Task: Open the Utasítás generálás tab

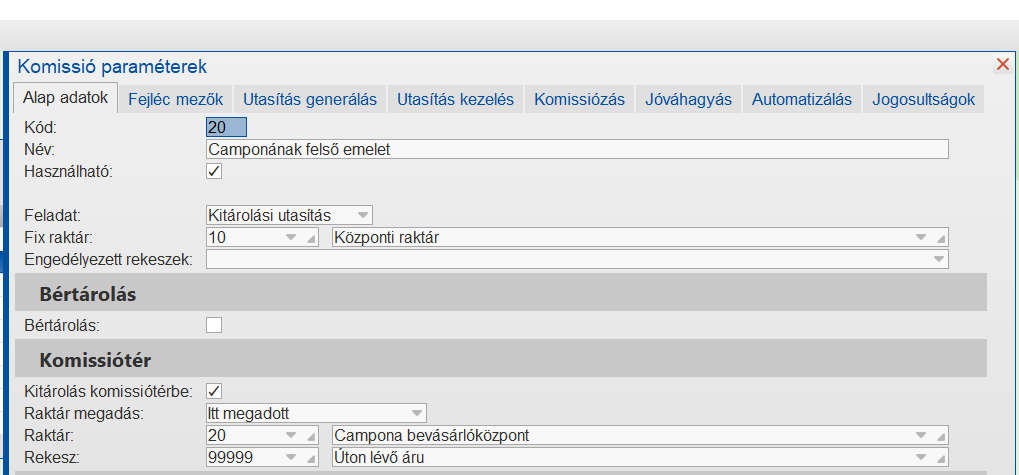Action: [310, 99]
